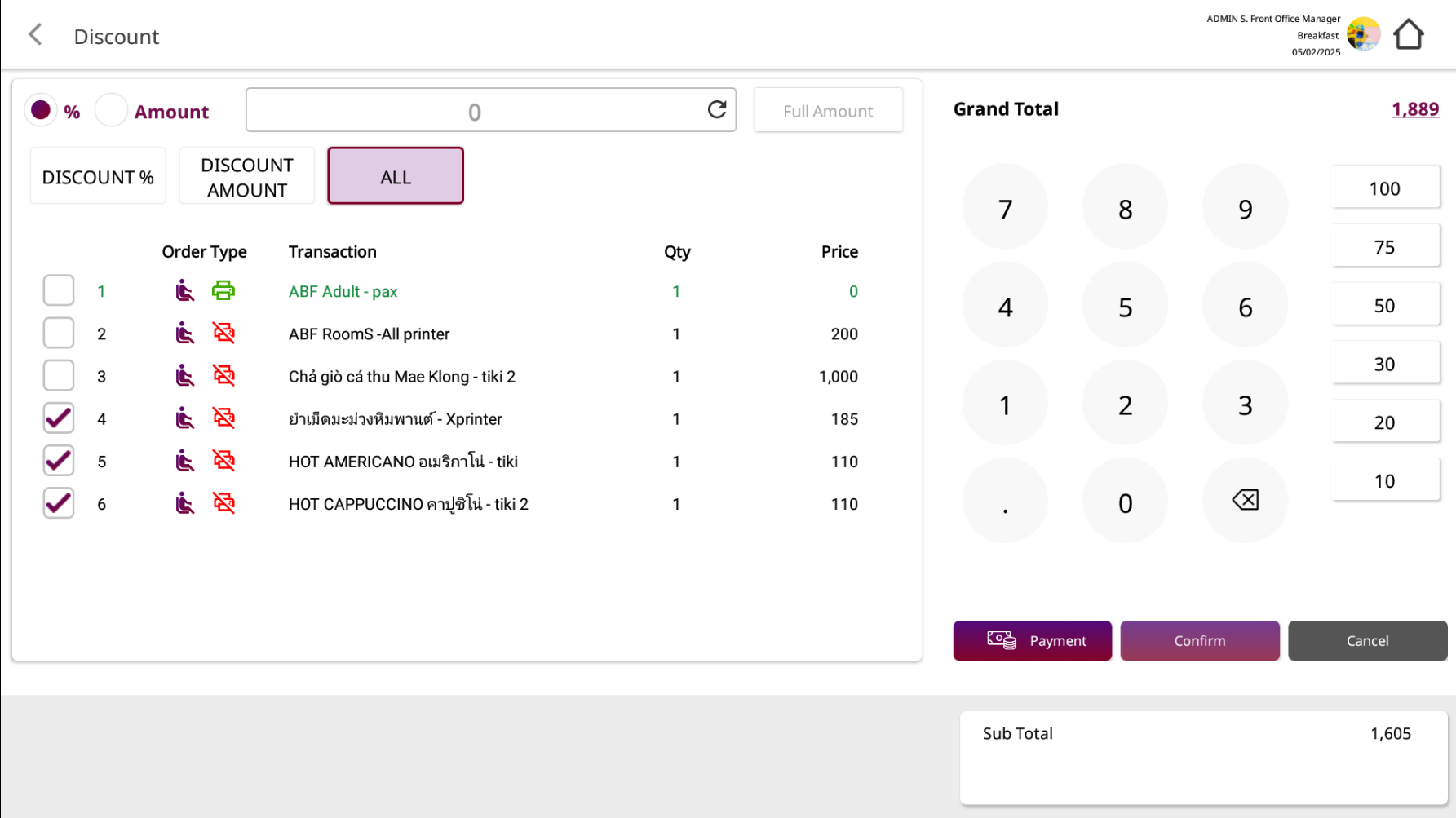The height and width of the screenshot is (818, 1456).
Task: Uncheck the HOT AMERICANO item checkbox
Action: pos(59,461)
